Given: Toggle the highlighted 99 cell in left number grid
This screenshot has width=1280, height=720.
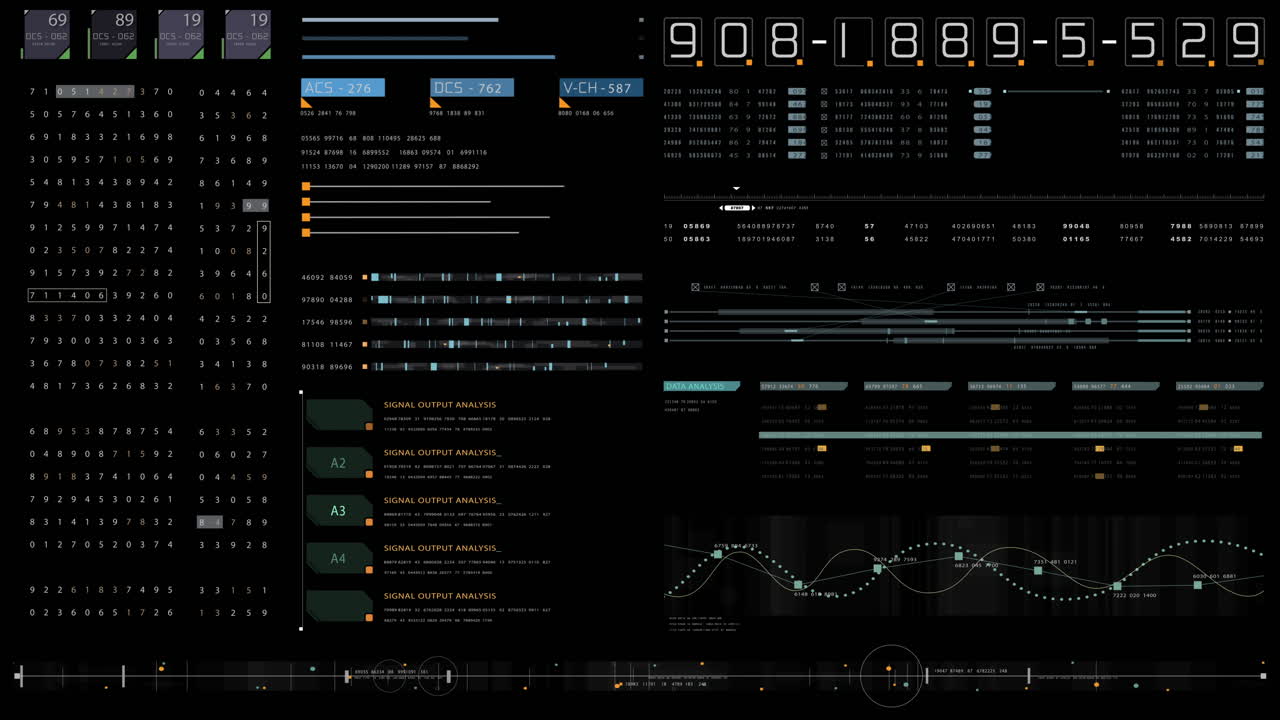Looking at the screenshot, I should [x=257, y=204].
